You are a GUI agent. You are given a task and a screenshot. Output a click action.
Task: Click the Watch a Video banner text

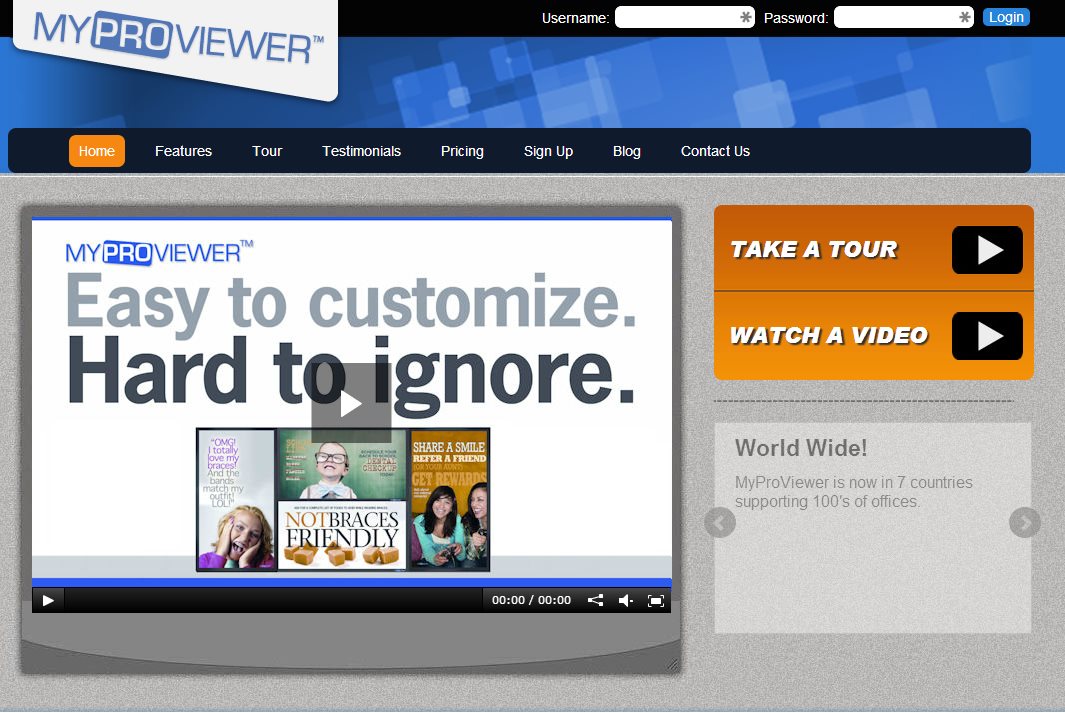click(829, 335)
